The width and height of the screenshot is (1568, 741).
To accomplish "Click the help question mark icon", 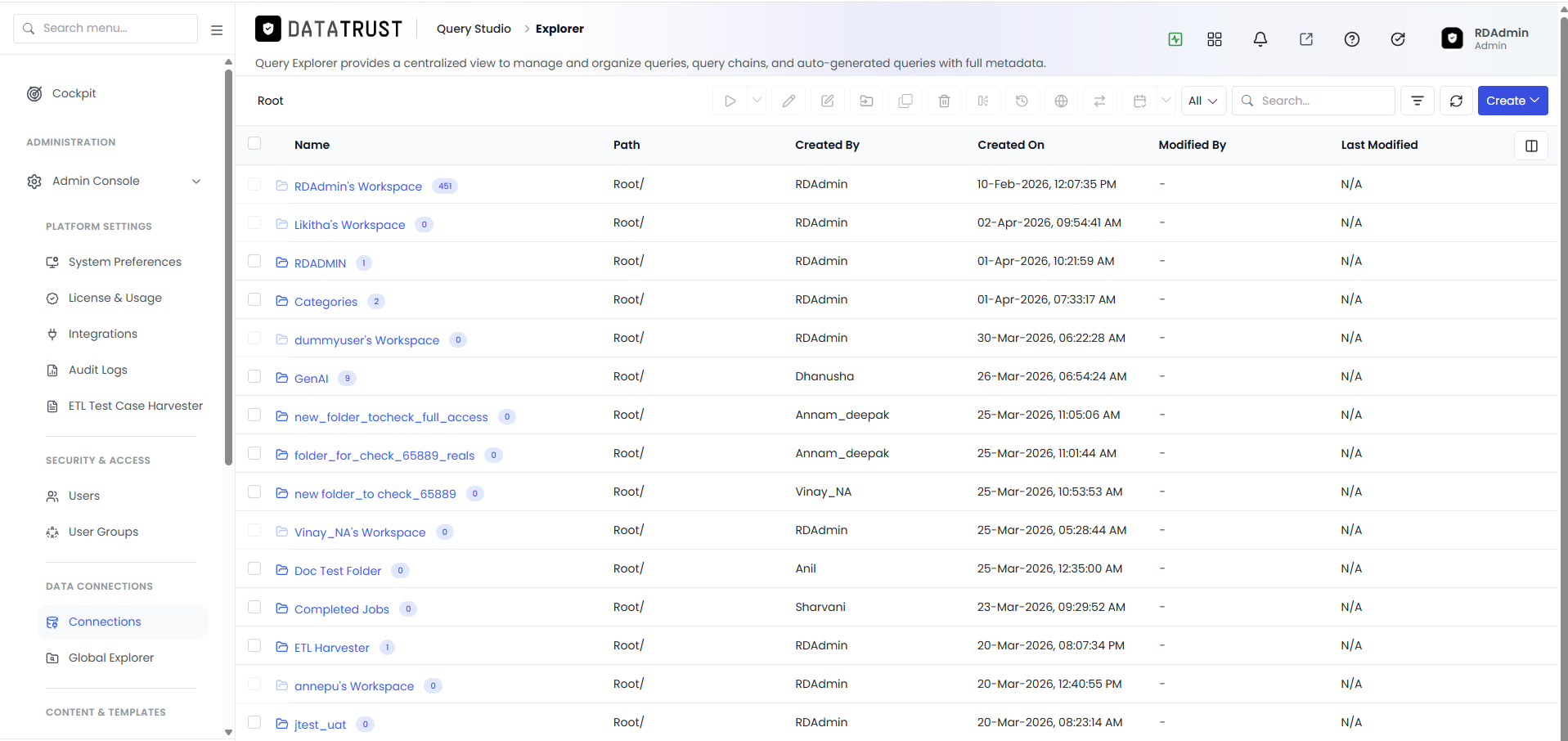I will pyautogui.click(x=1352, y=39).
